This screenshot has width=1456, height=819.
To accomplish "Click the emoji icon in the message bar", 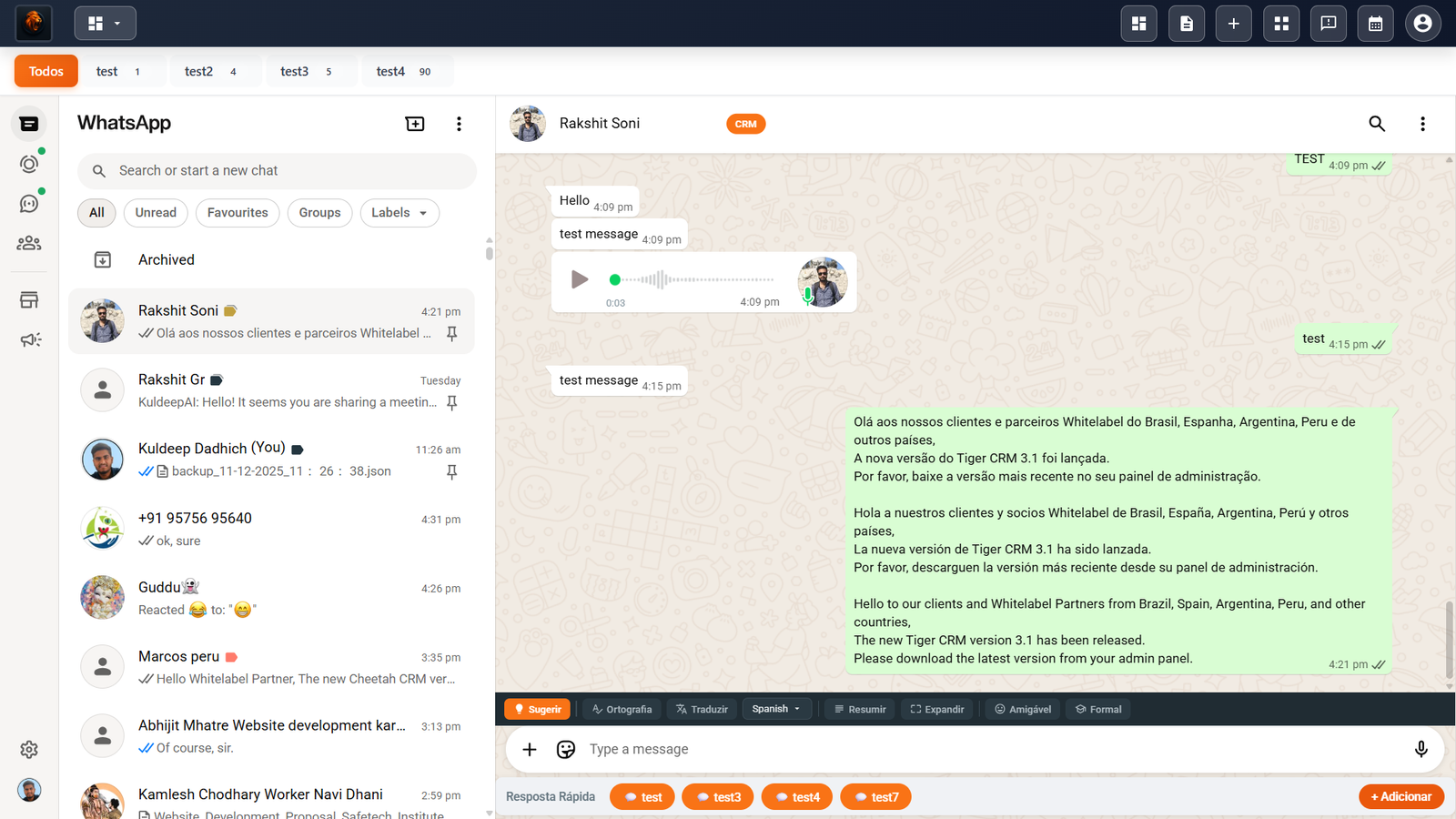I will click(x=565, y=749).
